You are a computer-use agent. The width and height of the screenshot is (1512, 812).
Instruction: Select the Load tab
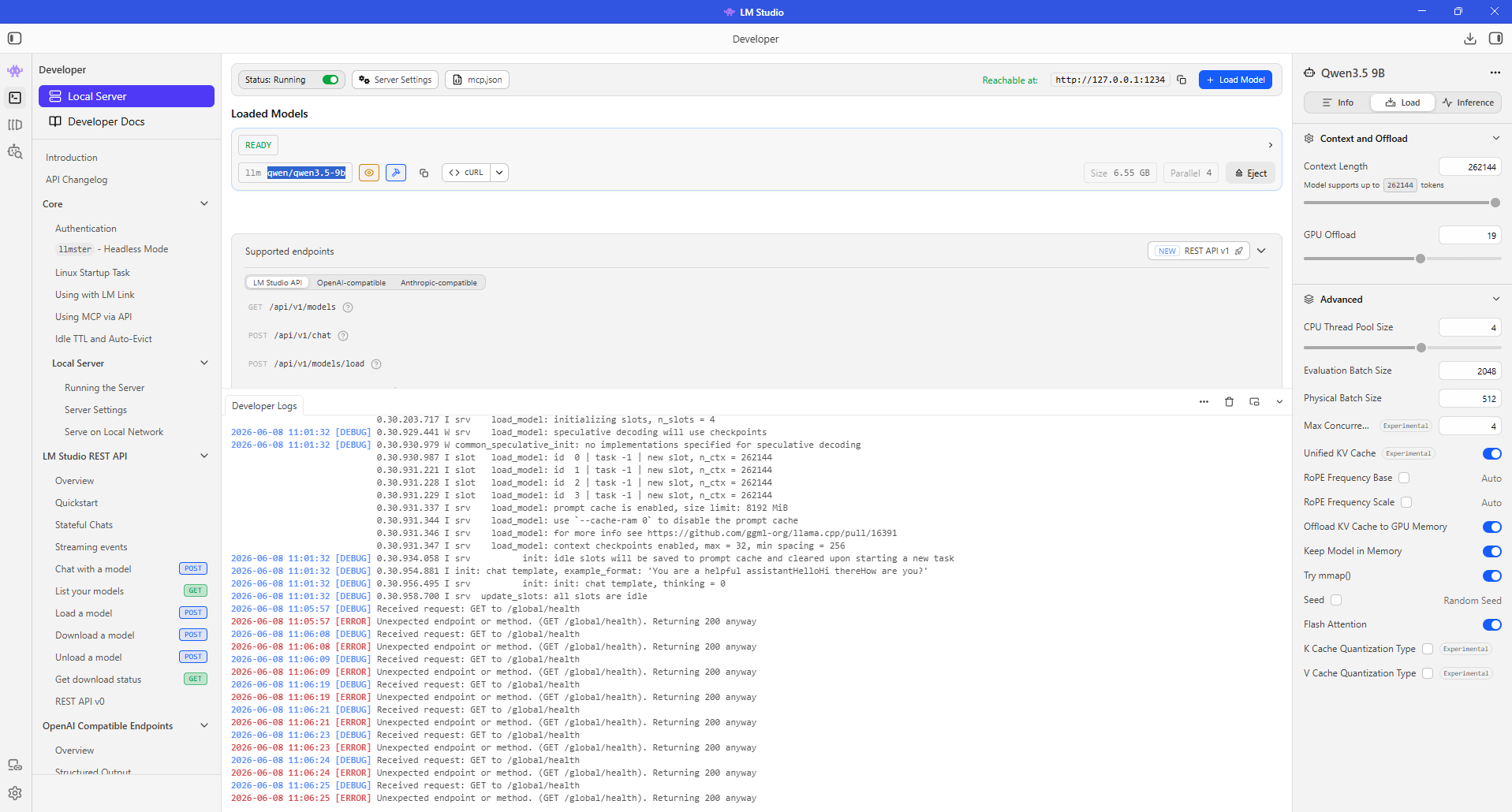pos(1402,102)
